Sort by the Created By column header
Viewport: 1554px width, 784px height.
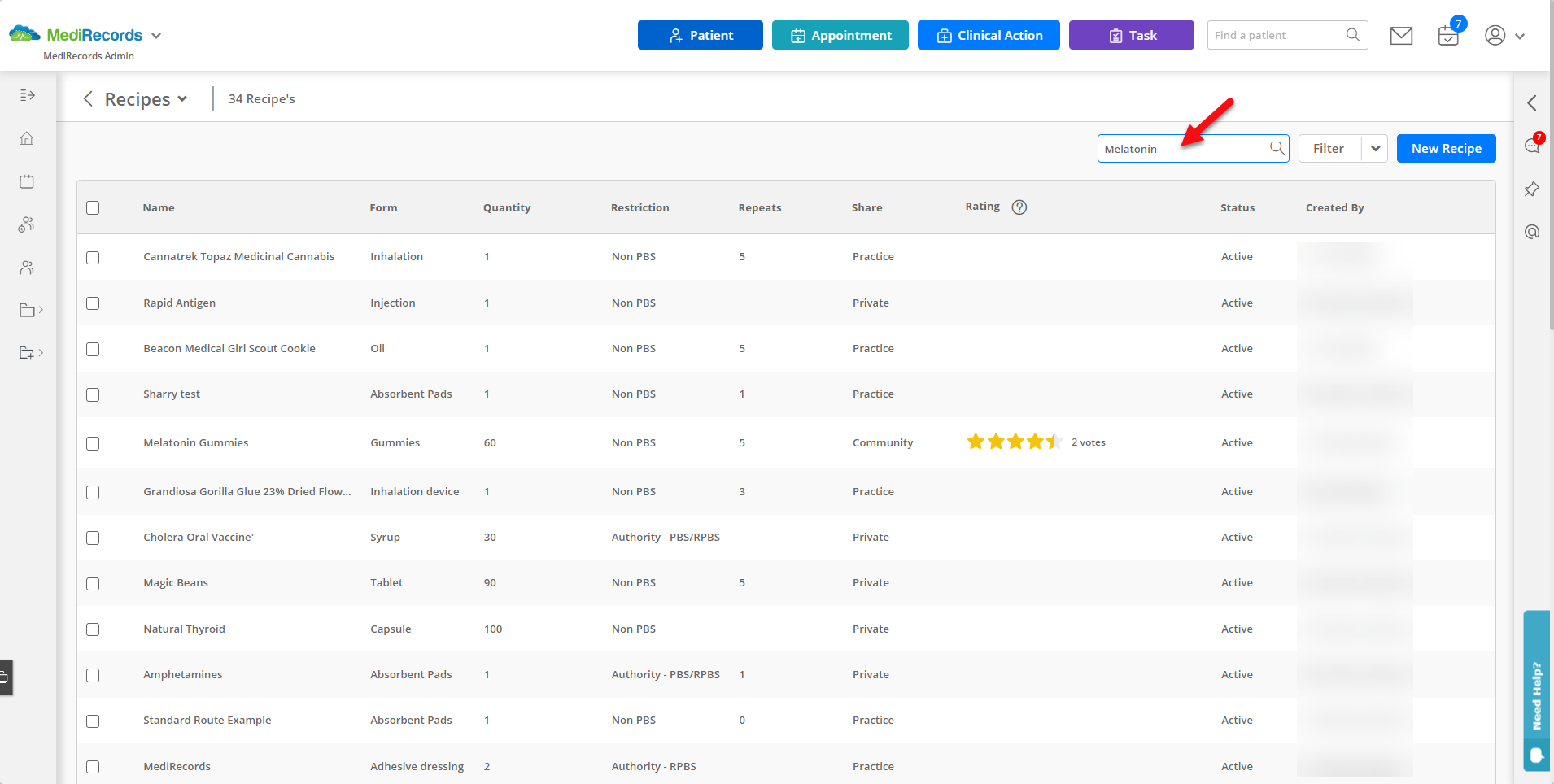click(x=1335, y=207)
